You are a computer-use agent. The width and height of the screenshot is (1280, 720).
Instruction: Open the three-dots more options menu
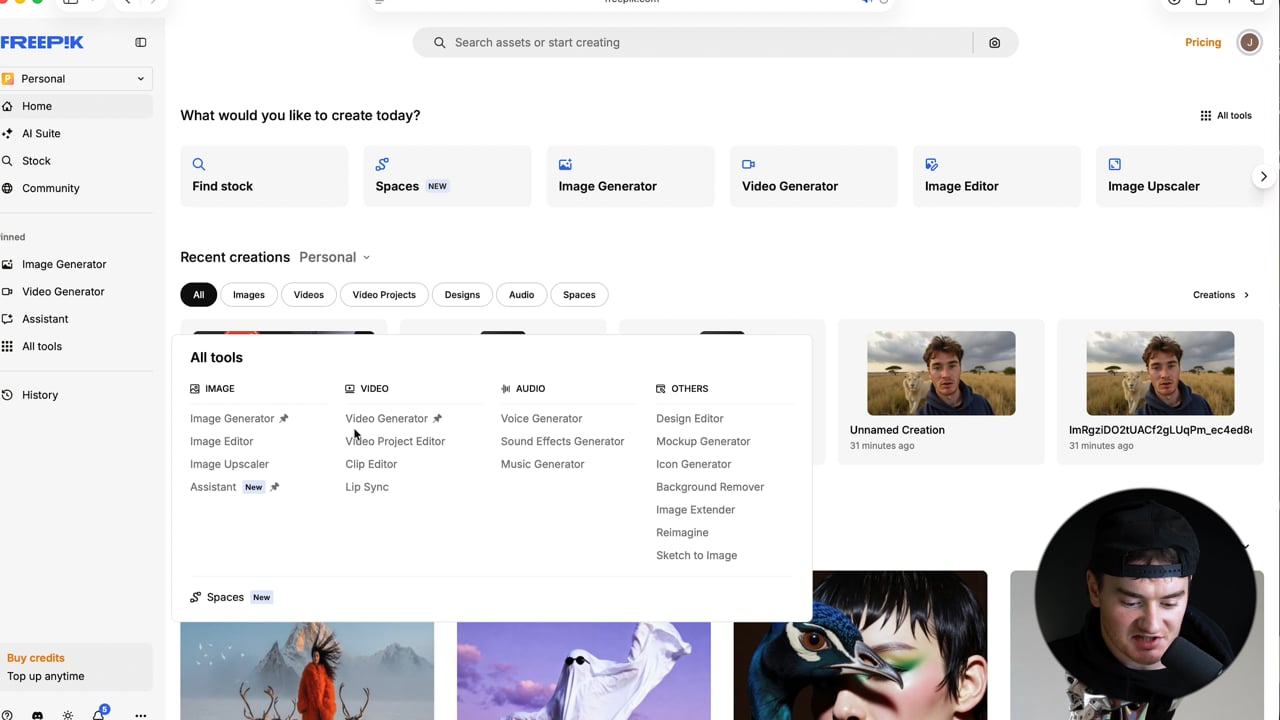[x=141, y=715]
